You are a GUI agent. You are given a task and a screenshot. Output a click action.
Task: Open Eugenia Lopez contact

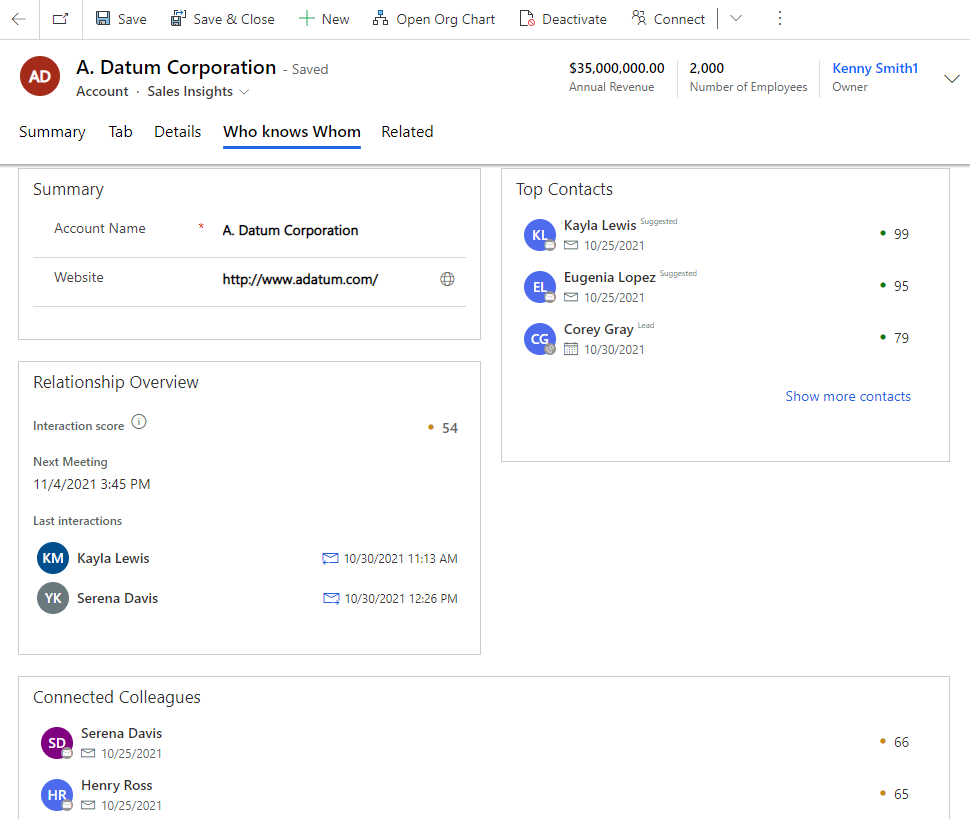(610, 277)
